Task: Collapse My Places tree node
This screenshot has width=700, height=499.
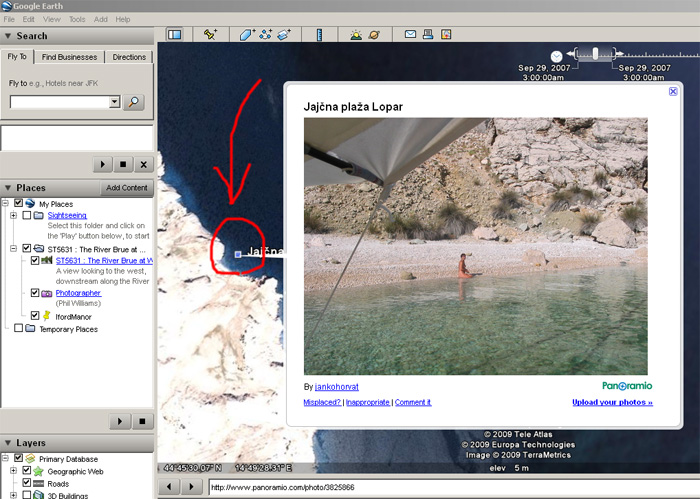Action: point(5,203)
